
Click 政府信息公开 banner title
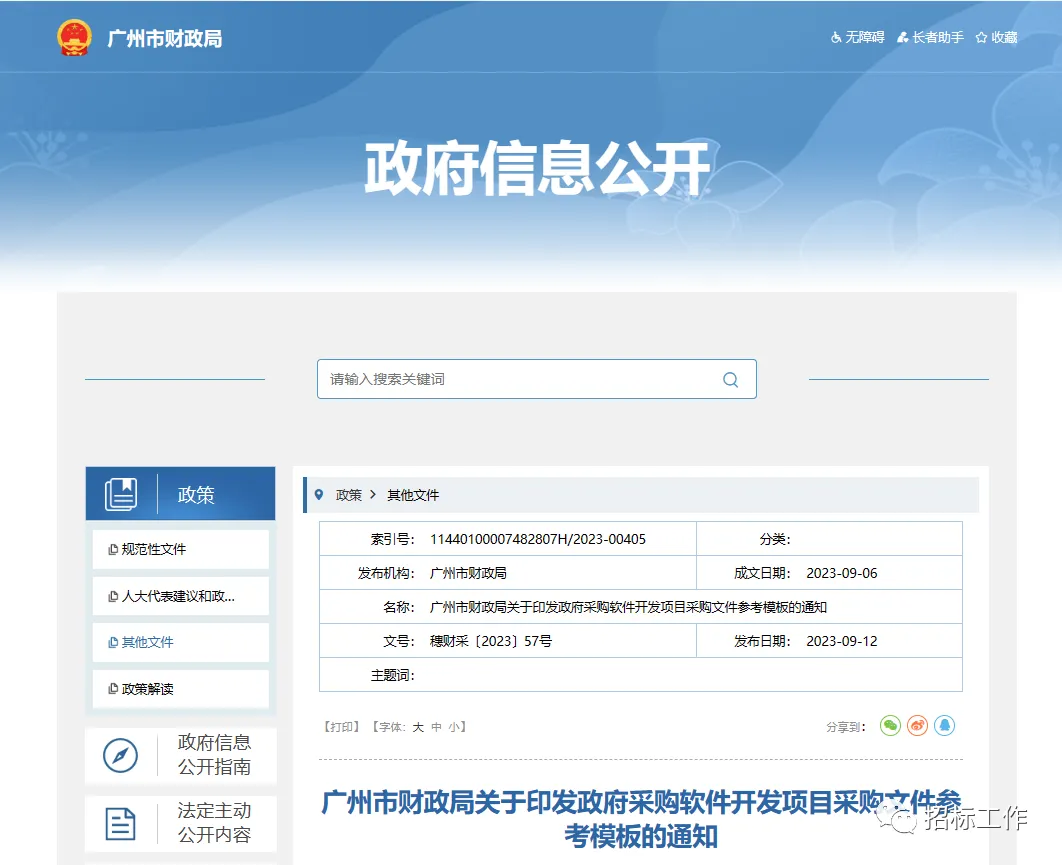(x=537, y=169)
